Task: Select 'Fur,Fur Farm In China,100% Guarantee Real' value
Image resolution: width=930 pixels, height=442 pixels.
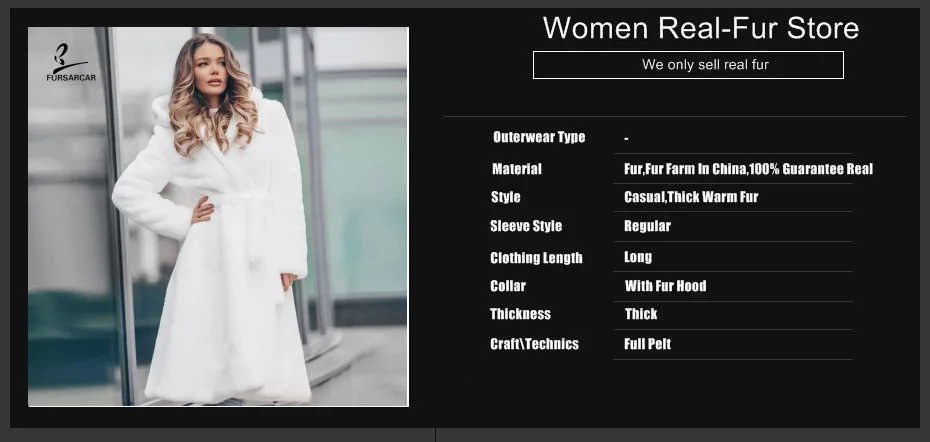Action: [749, 169]
